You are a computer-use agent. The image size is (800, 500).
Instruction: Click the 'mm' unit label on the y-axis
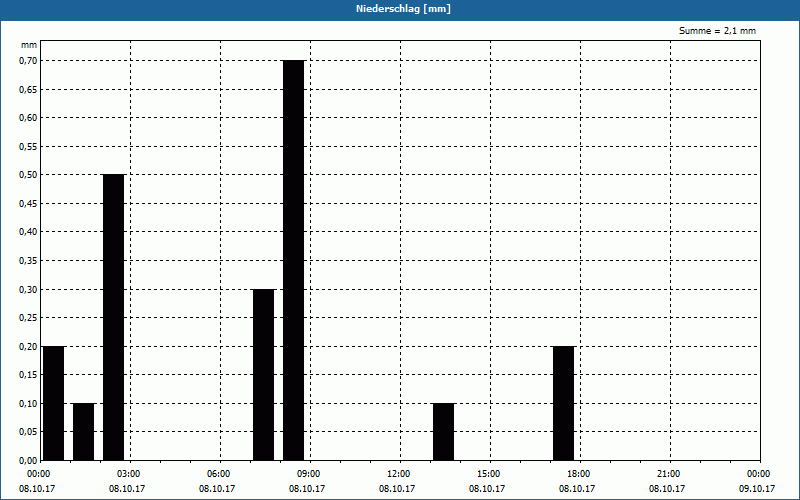pyautogui.click(x=29, y=45)
